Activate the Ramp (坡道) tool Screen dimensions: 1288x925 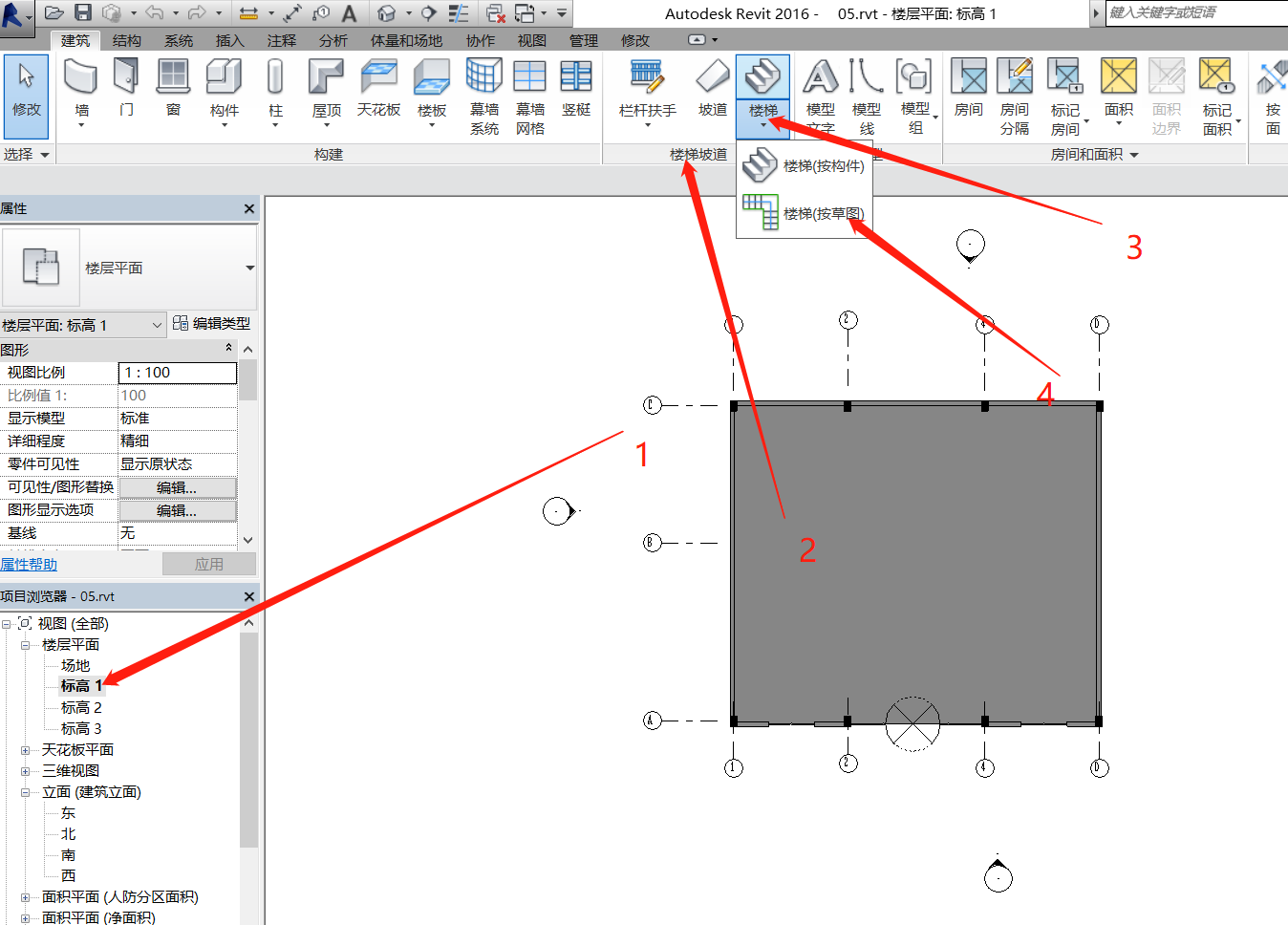coord(712,88)
